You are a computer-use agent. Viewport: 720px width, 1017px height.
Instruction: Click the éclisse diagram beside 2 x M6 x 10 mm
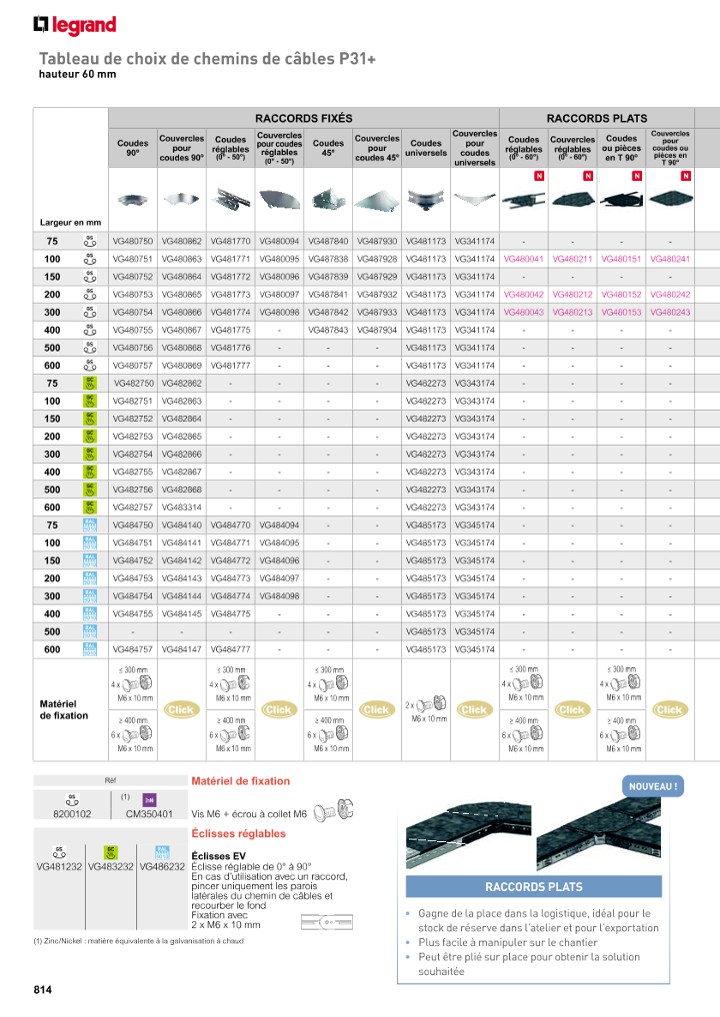[327, 921]
